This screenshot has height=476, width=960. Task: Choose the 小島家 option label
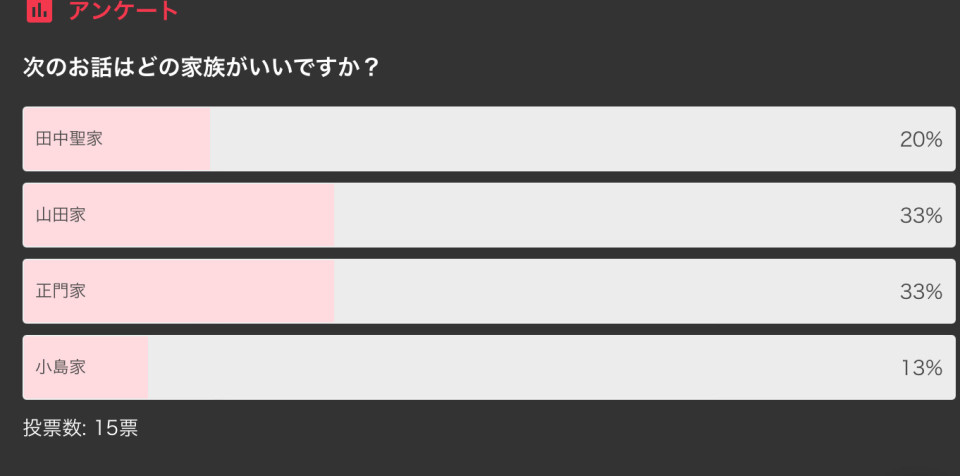(x=61, y=368)
